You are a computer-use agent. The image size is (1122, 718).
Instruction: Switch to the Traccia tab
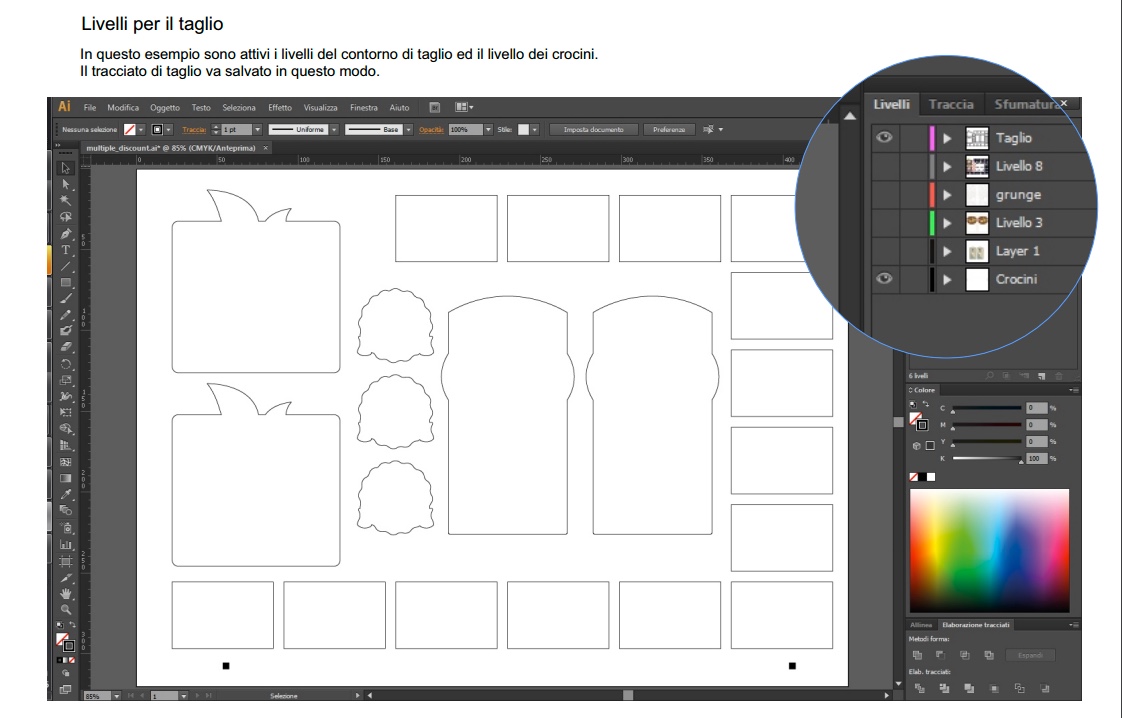point(951,105)
